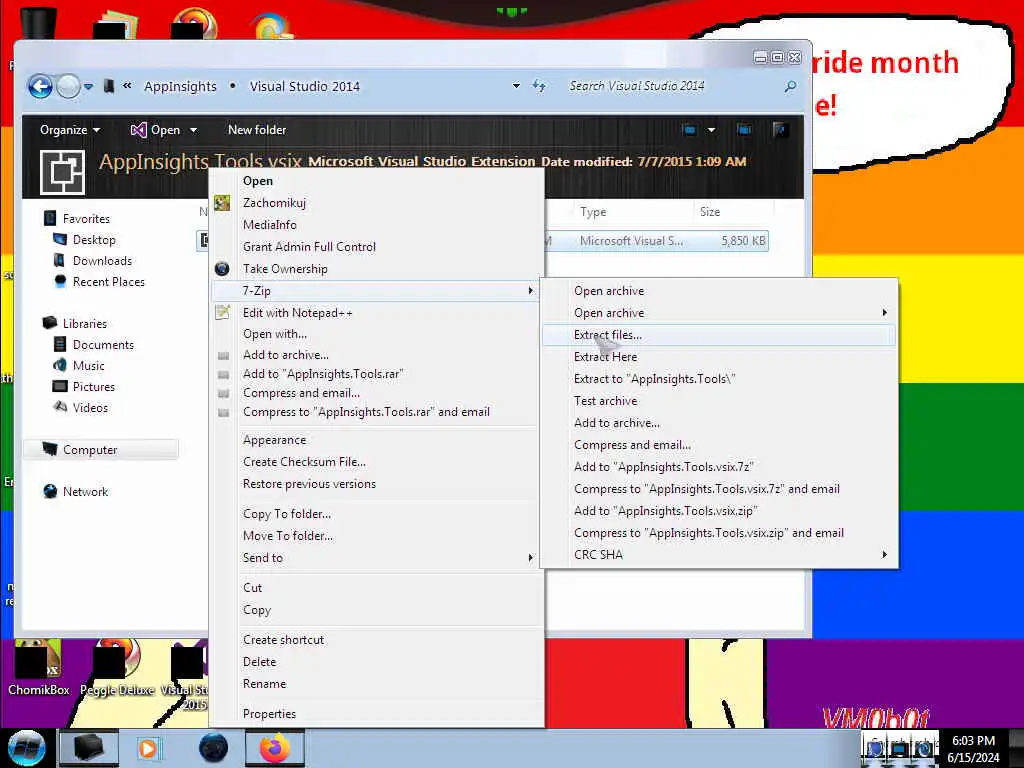Click the search magnifier icon

790,86
